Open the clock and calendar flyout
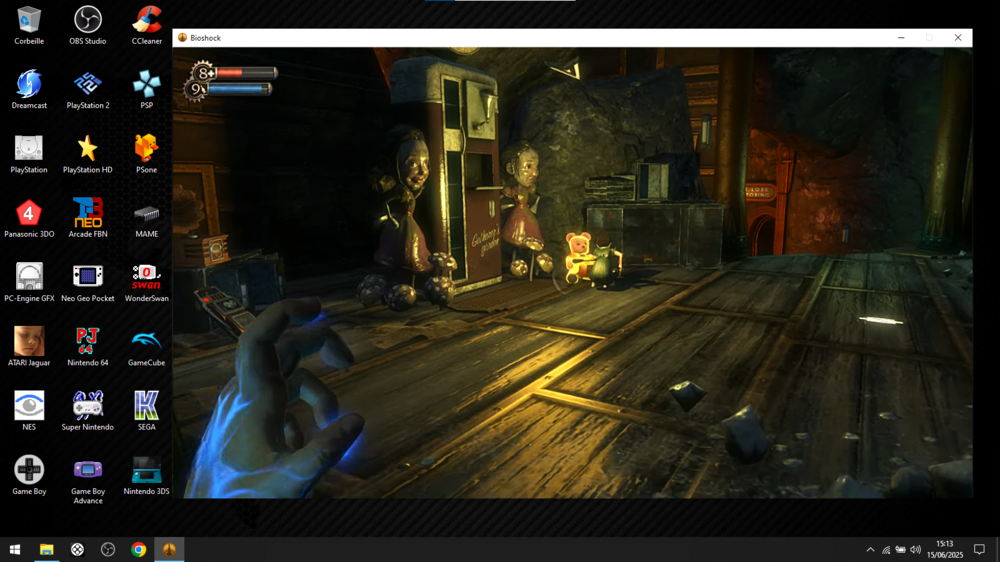This screenshot has width=1000, height=562. pos(945,550)
